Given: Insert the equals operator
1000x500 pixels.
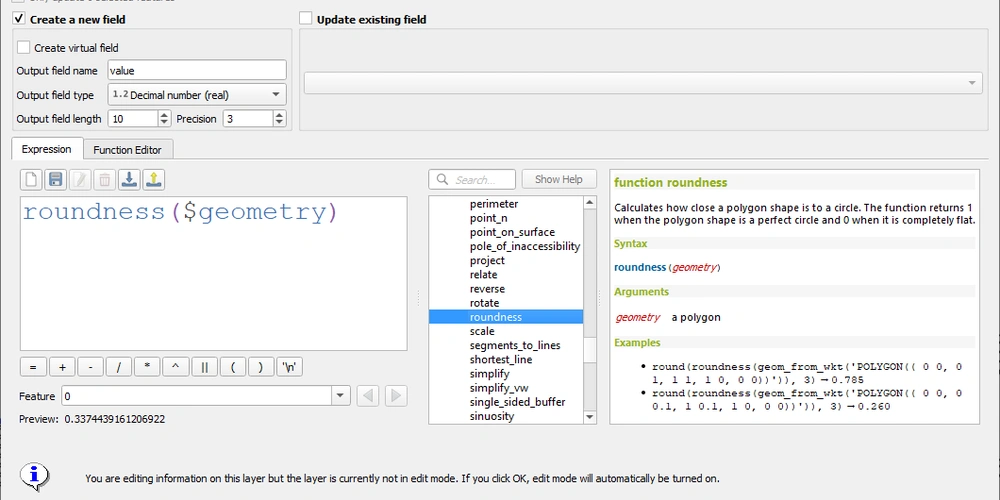Looking at the screenshot, I should pyautogui.click(x=33, y=367).
